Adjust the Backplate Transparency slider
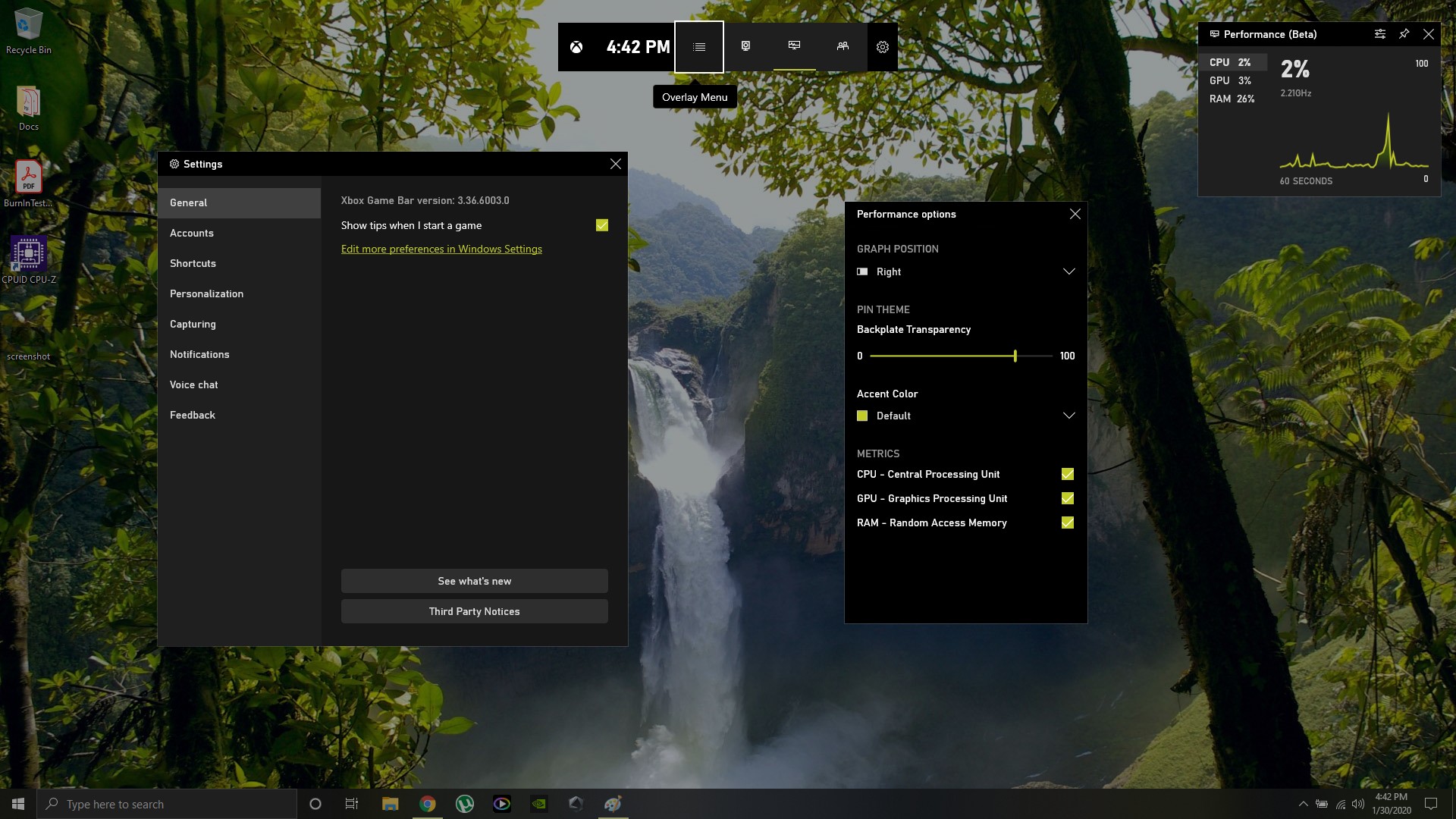 click(x=1015, y=356)
